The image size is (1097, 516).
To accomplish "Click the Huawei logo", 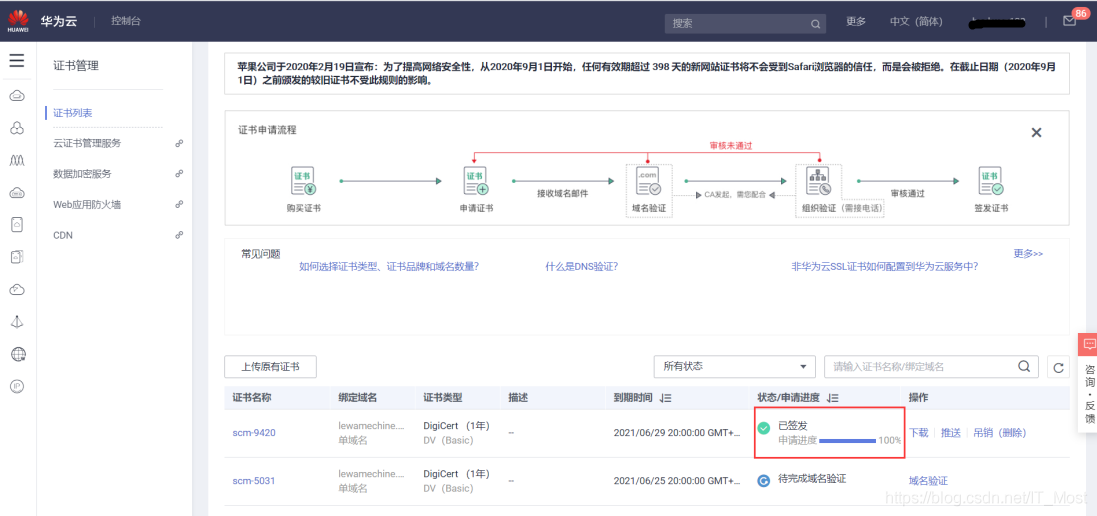I will tap(18, 21).
